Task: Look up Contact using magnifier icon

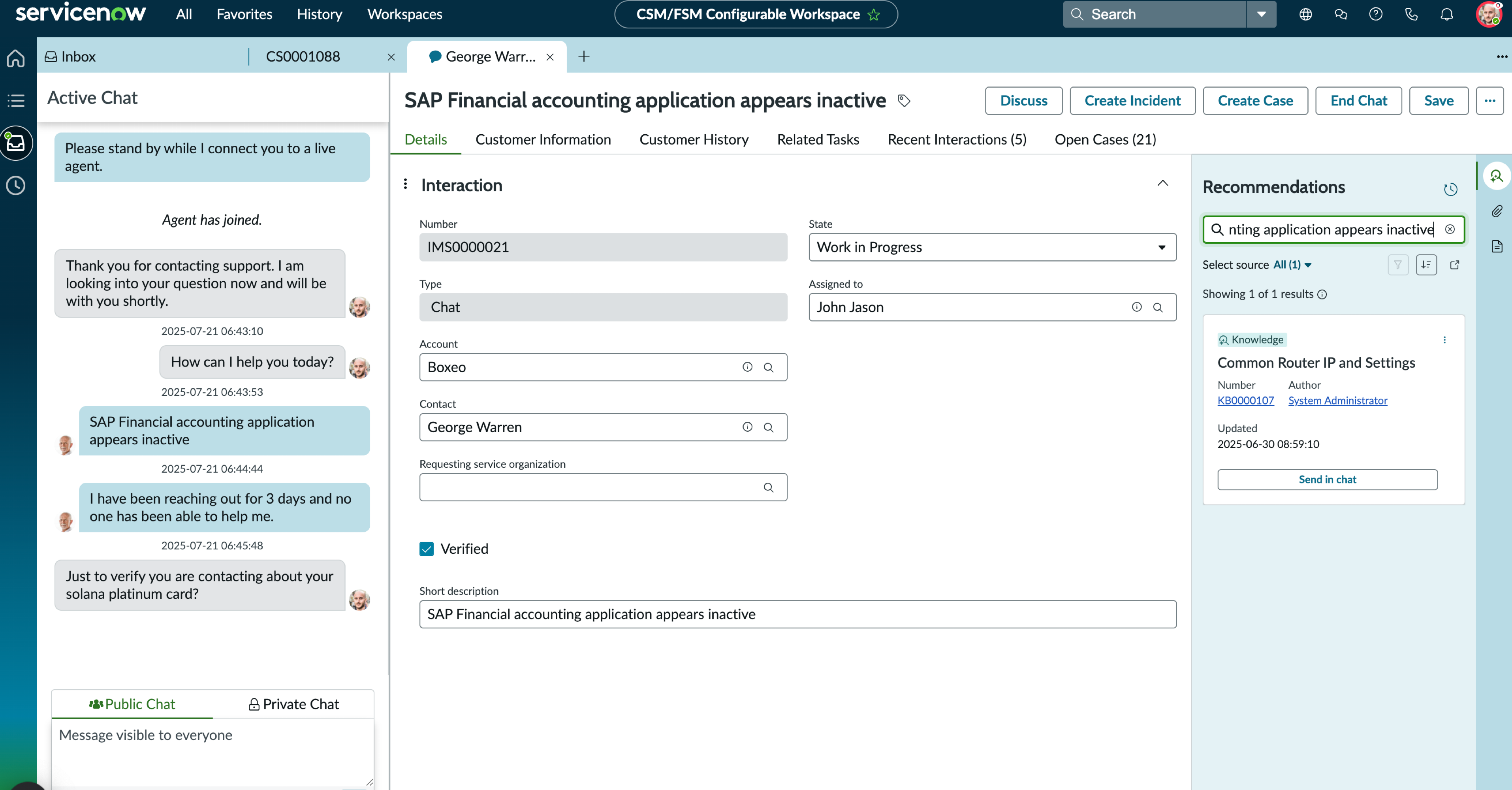Action: click(768, 427)
